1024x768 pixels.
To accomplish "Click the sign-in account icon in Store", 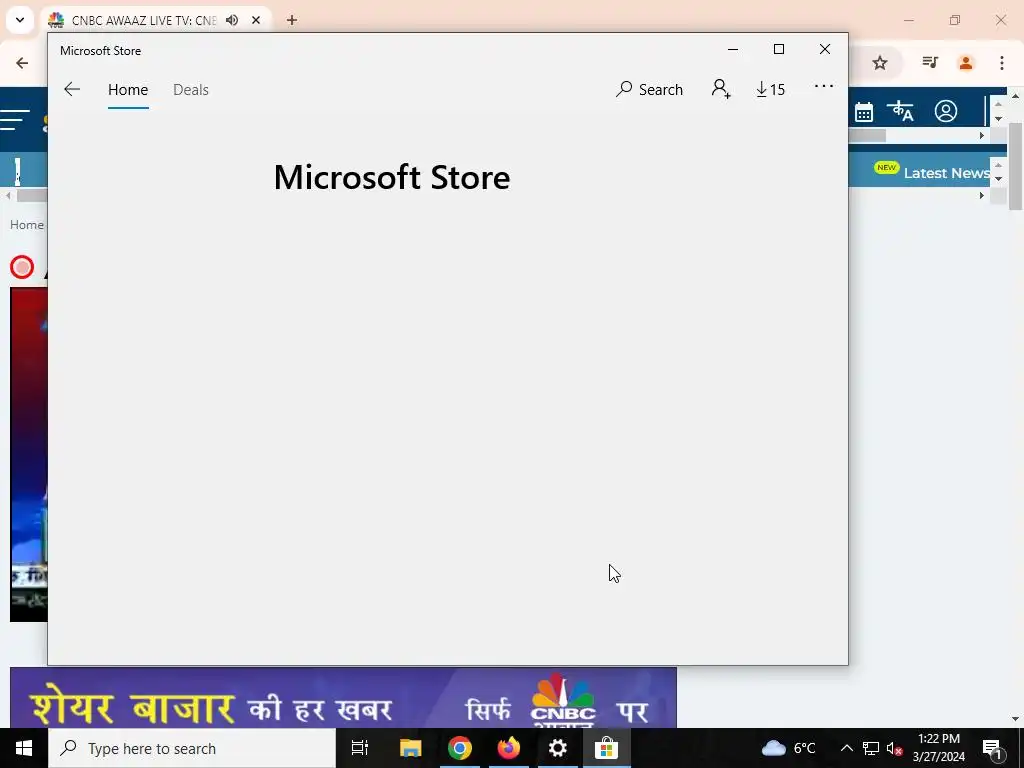I will click(721, 89).
